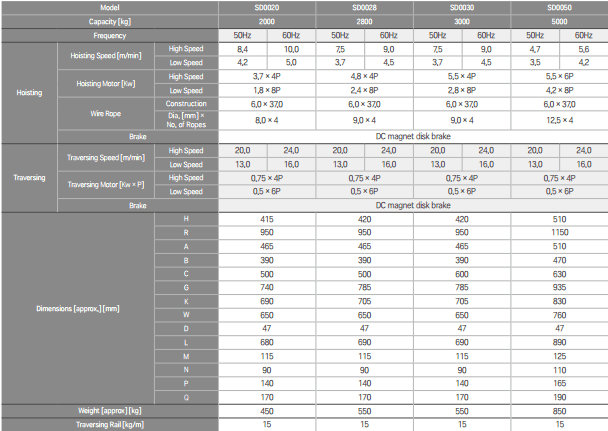Click SD0020 K dimension value 690
608x431 pixels.
point(267,302)
